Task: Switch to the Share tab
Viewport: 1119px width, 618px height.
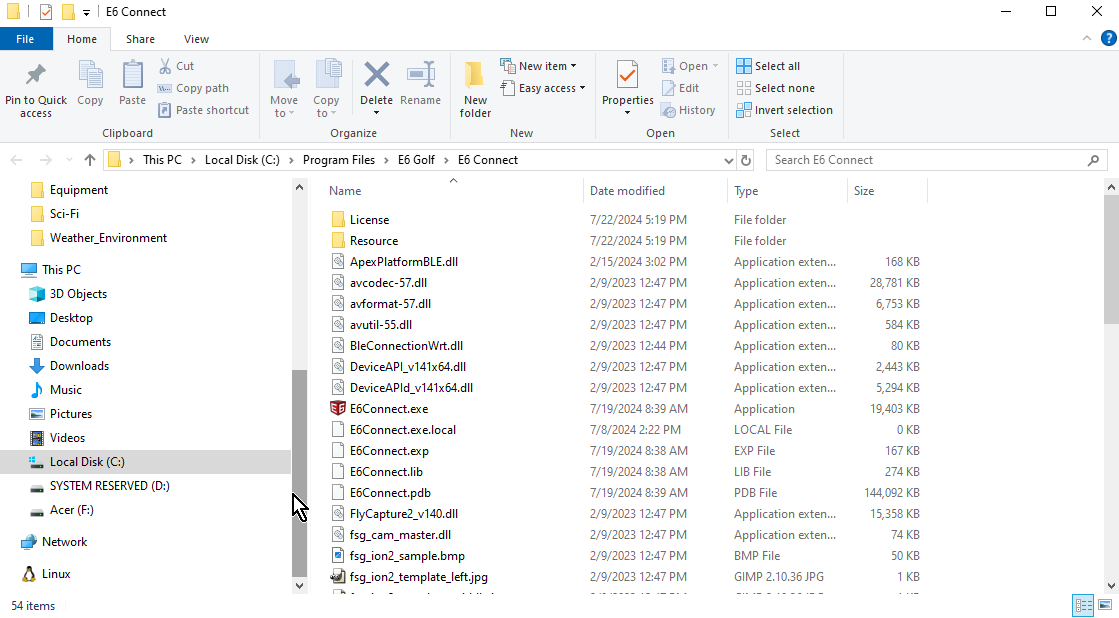Action: [141, 39]
